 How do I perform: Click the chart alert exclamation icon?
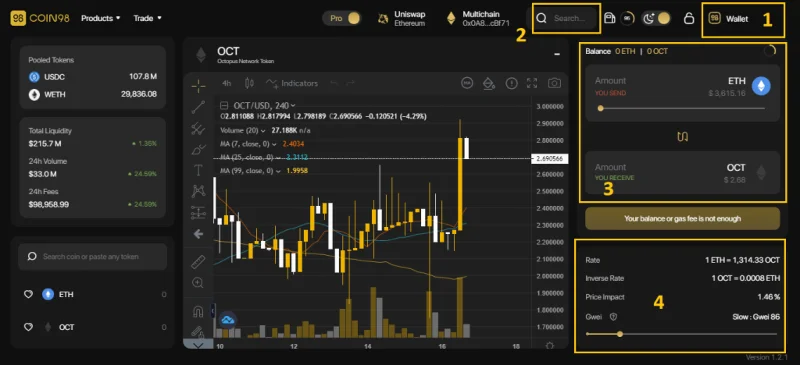click(x=511, y=83)
